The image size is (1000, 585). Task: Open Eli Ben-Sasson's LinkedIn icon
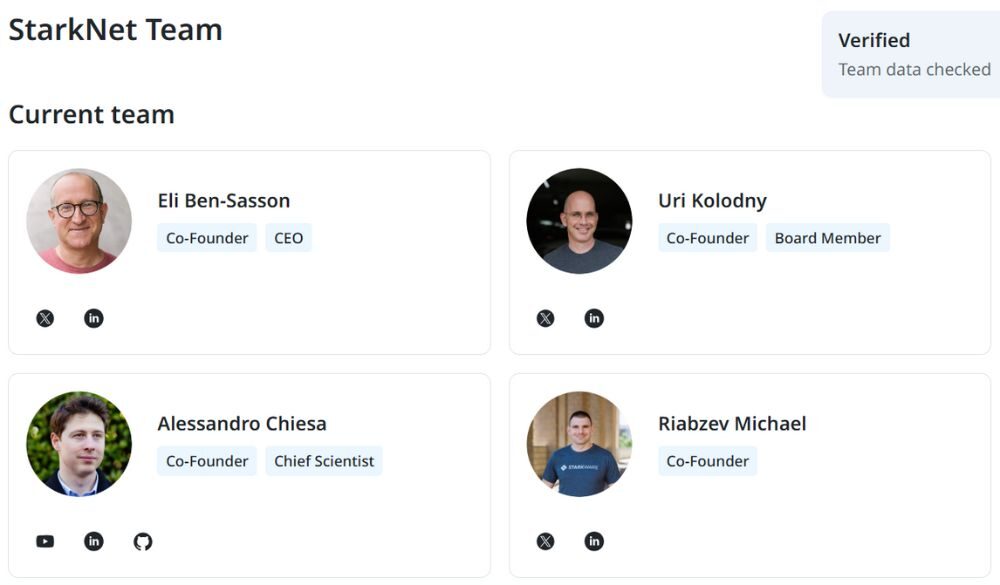pos(94,319)
